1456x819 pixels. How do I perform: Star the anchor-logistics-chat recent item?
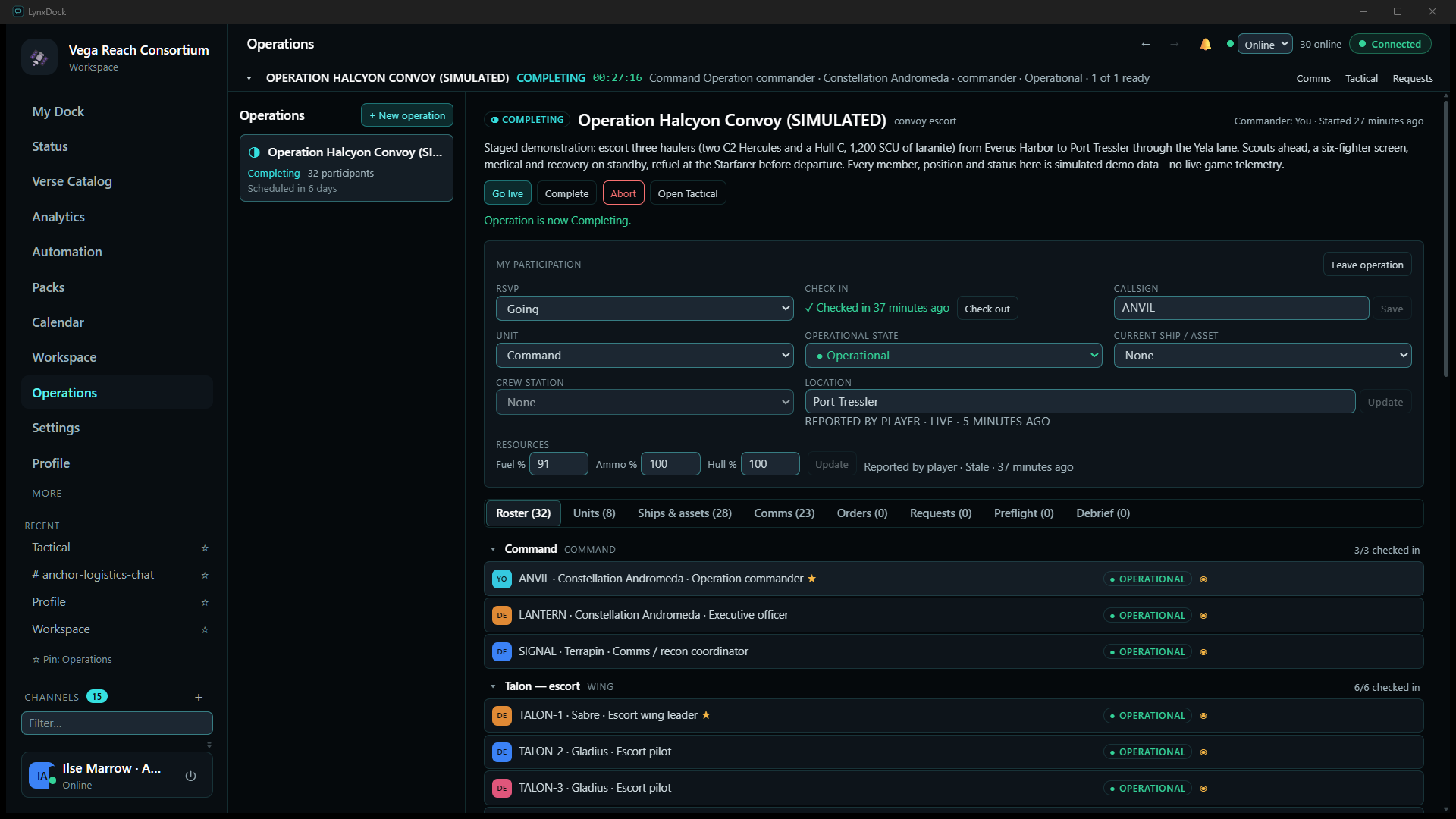(x=205, y=575)
